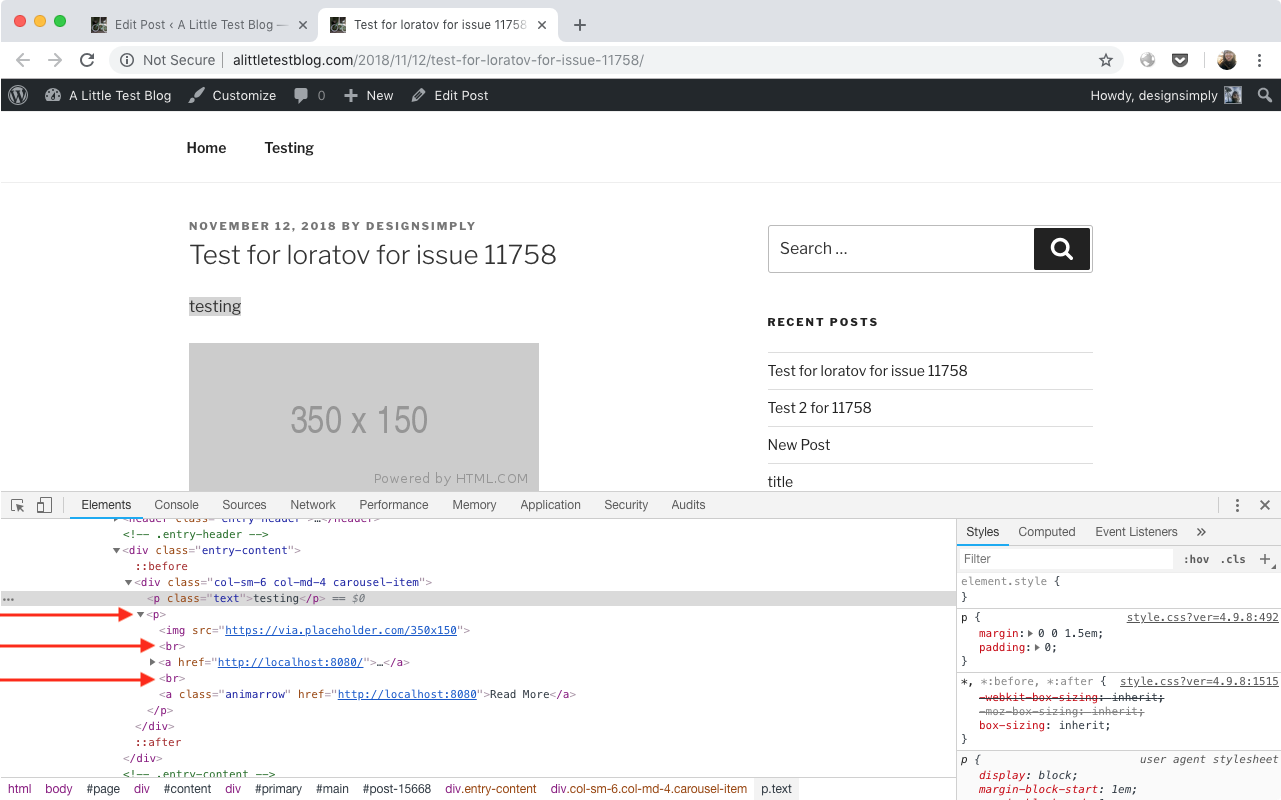The height and width of the screenshot is (800, 1281).
Task: Open a new browser tab with plus
Action: 580,25
